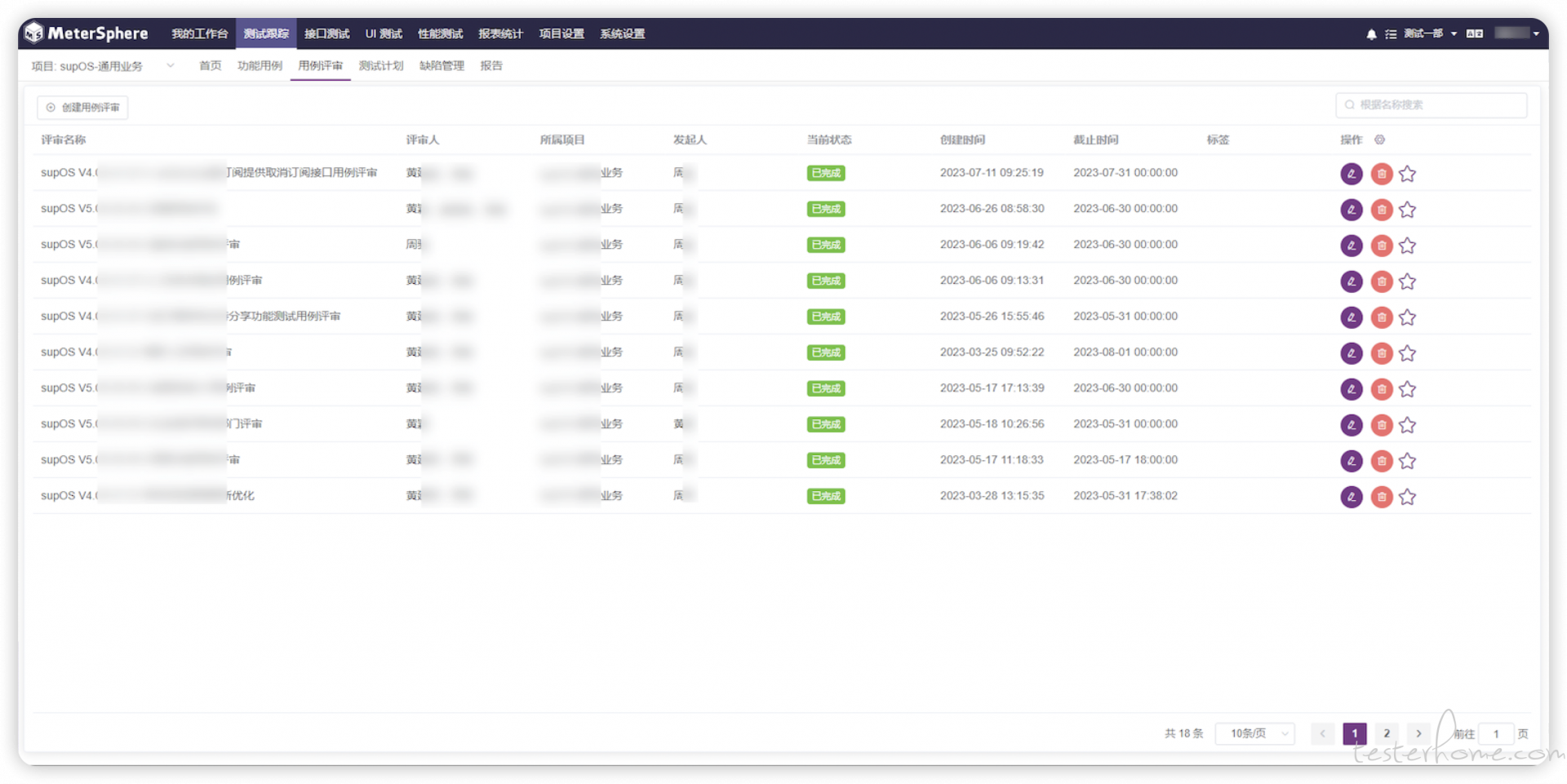Edit the review created 2023-06-26 08:58:30
This screenshot has height=784, width=1567.
point(1352,210)
